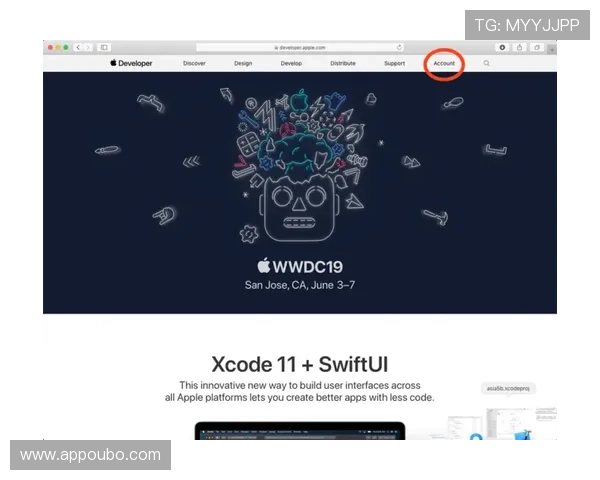Toggle the Safari sidebar button
This screenshot has height=480, width=600.
coord(104,47)
